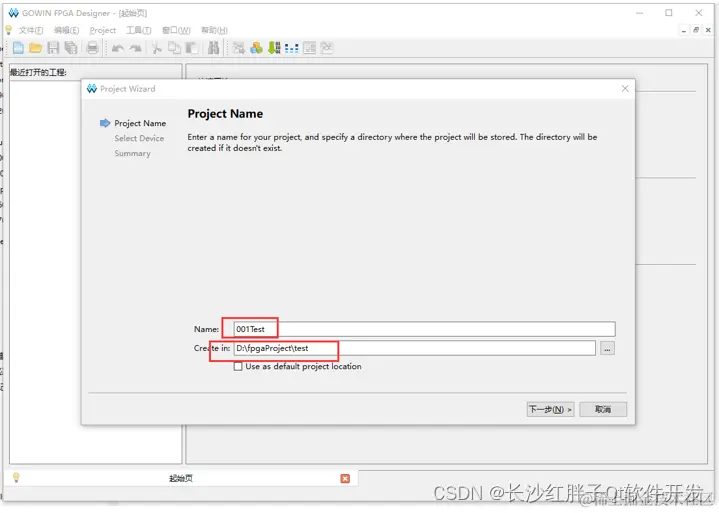Screen dimensions: 719x513
Task: Select the Select Device wizard step
Action: [139, 138]
